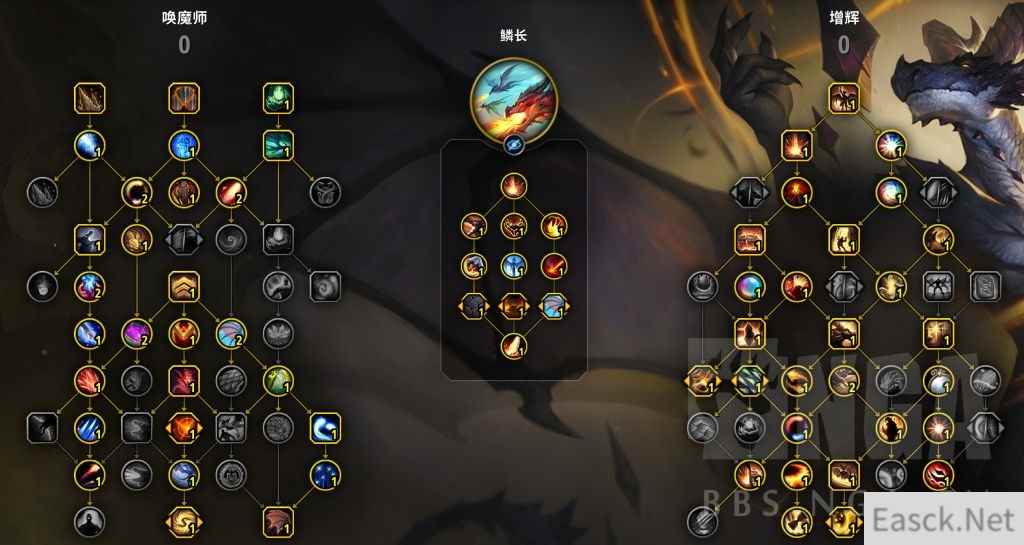Select the blue crescent moon square talent

pos(325,428)
